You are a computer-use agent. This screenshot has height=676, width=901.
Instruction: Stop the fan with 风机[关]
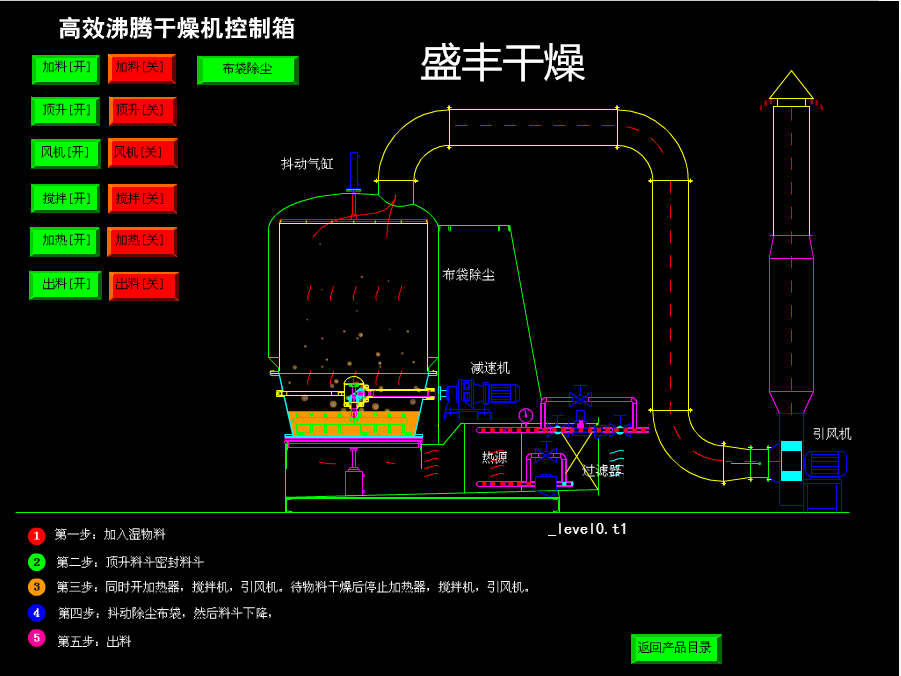tap(141, 153)
